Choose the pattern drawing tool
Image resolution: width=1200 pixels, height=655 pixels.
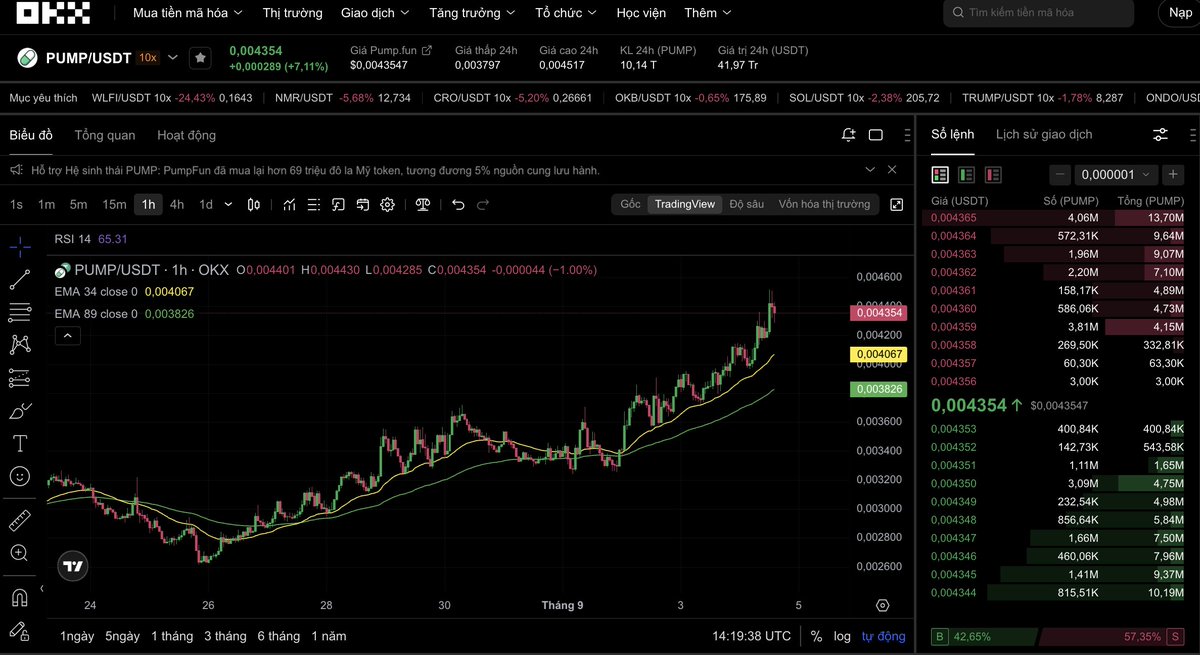tap(19, 345)
